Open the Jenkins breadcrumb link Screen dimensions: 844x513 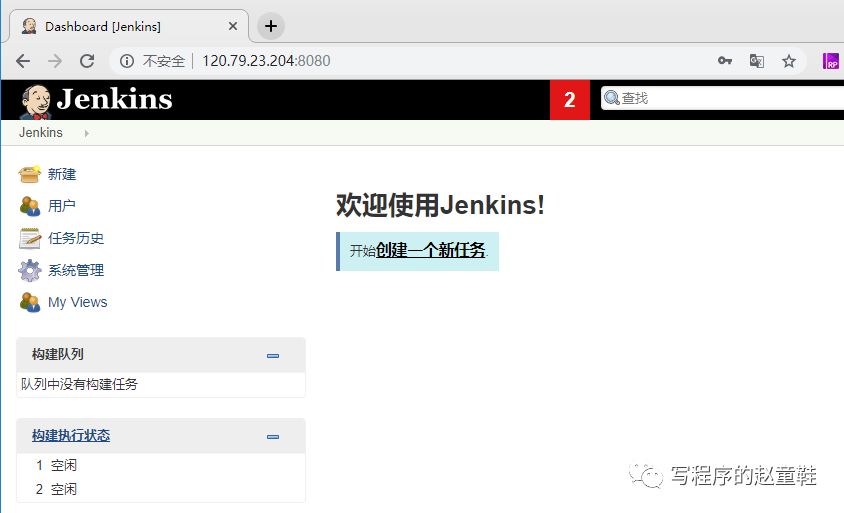click(x=41, y=132)
